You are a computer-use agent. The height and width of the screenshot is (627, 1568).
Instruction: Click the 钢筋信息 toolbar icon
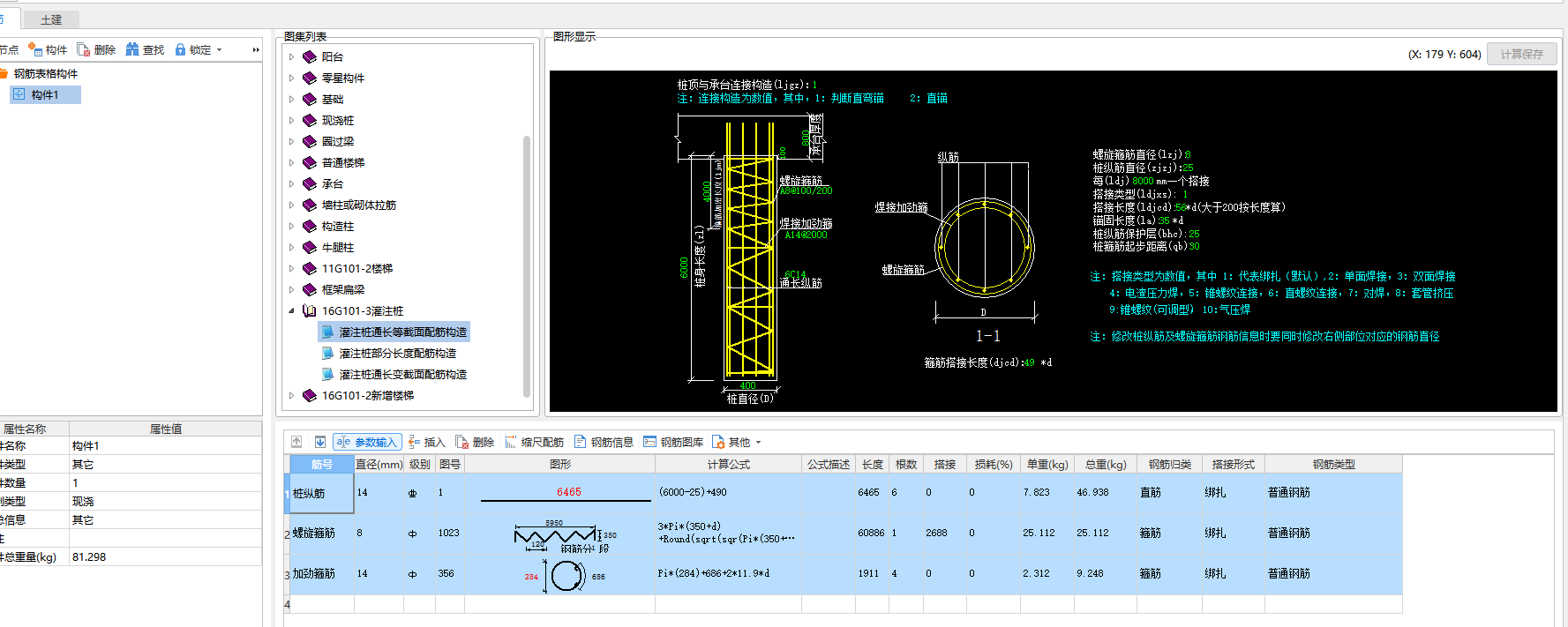(x=580, y=442)
